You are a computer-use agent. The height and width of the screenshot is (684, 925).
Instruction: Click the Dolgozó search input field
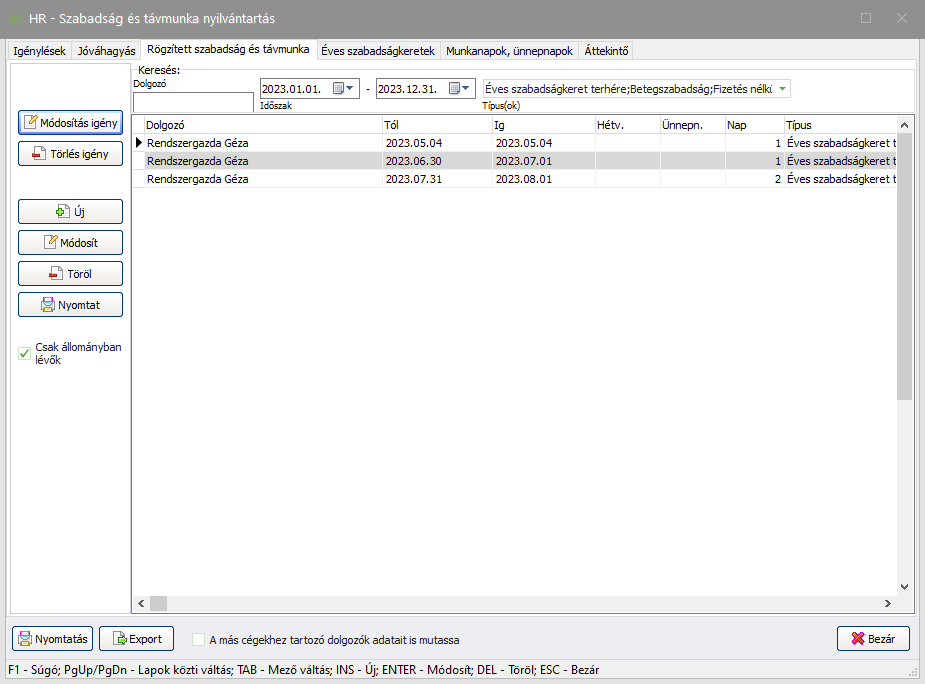(193, 102)
